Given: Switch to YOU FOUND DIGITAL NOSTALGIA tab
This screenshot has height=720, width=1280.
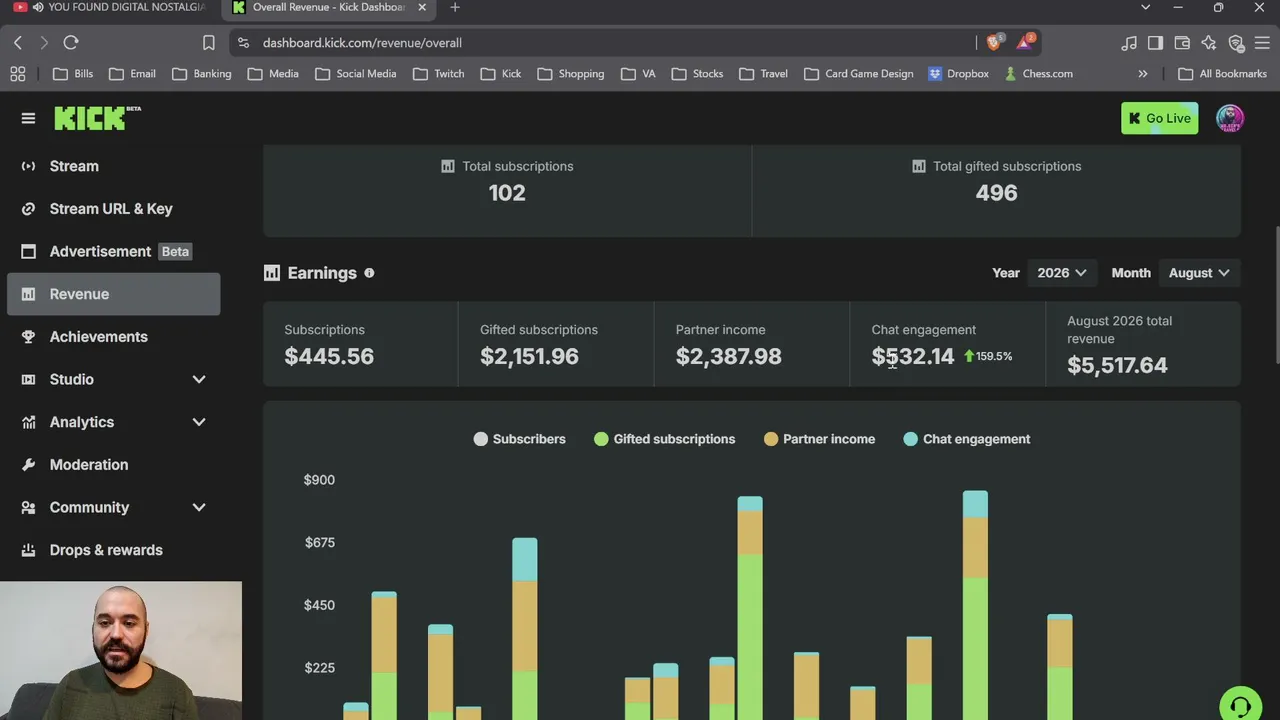Looking at the screenshot, I should [x=110, y=7].
